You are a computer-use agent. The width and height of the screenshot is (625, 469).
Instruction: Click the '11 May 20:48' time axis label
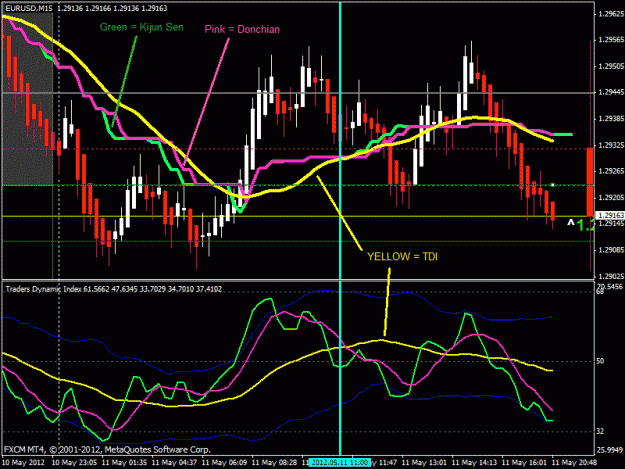pyautogui.click(x=574, y=463)
